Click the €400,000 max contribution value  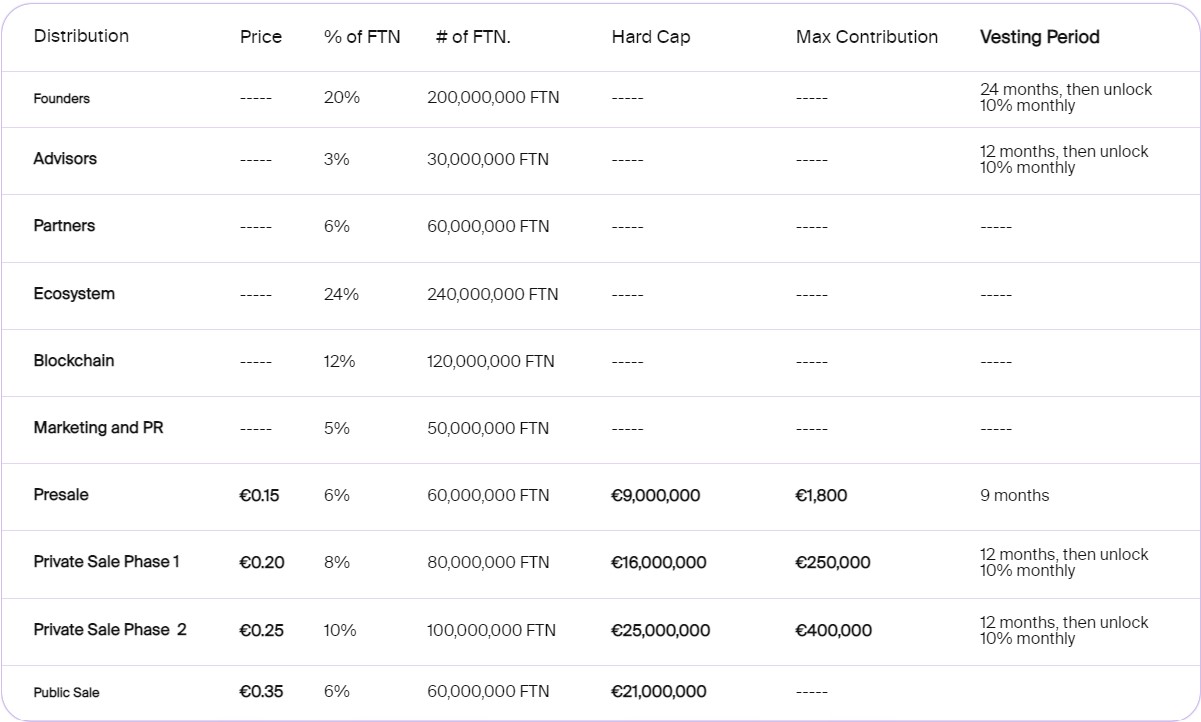(833, 630)
